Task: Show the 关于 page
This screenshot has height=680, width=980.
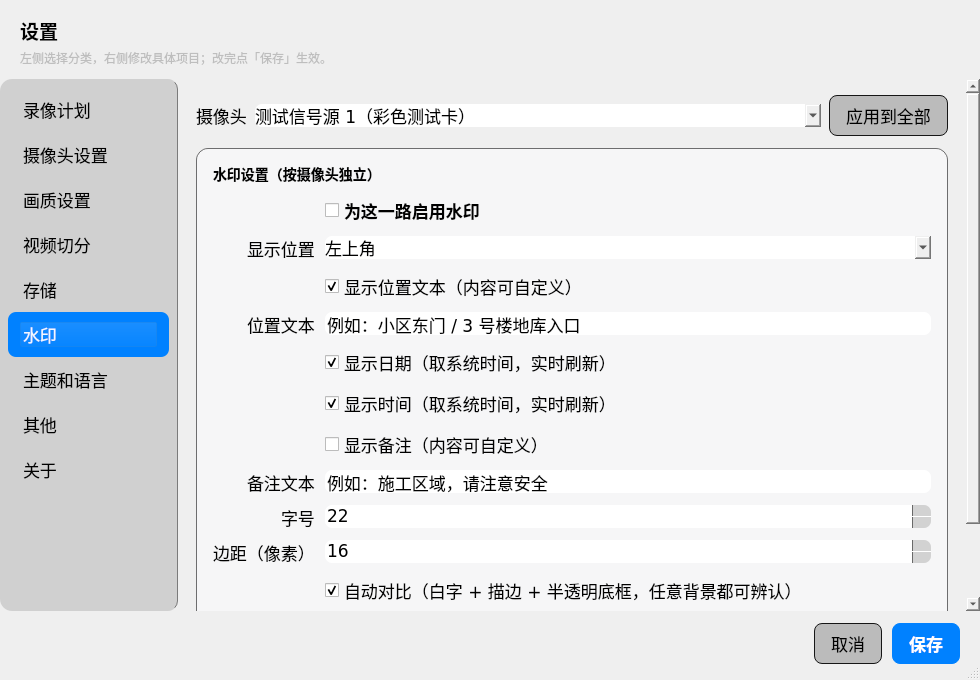Action: click(x=88, y=471)
